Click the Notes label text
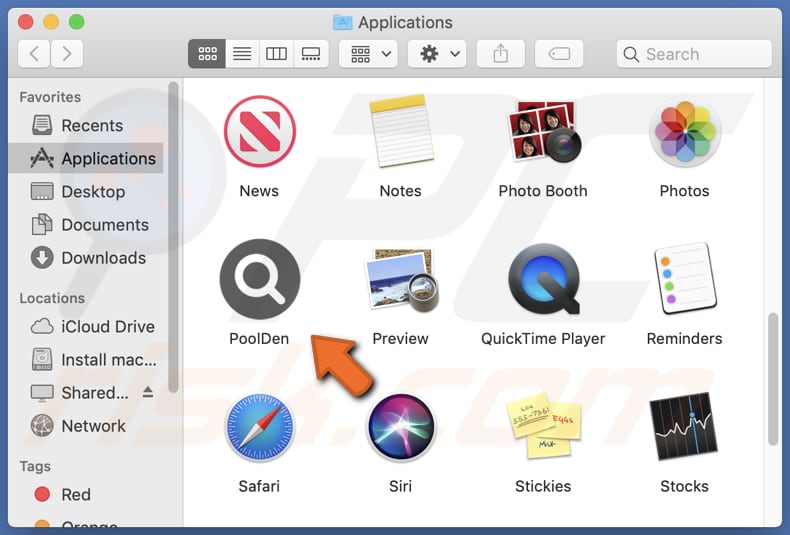The width and height of the screenshot is (790, 535). pos(401,191)
